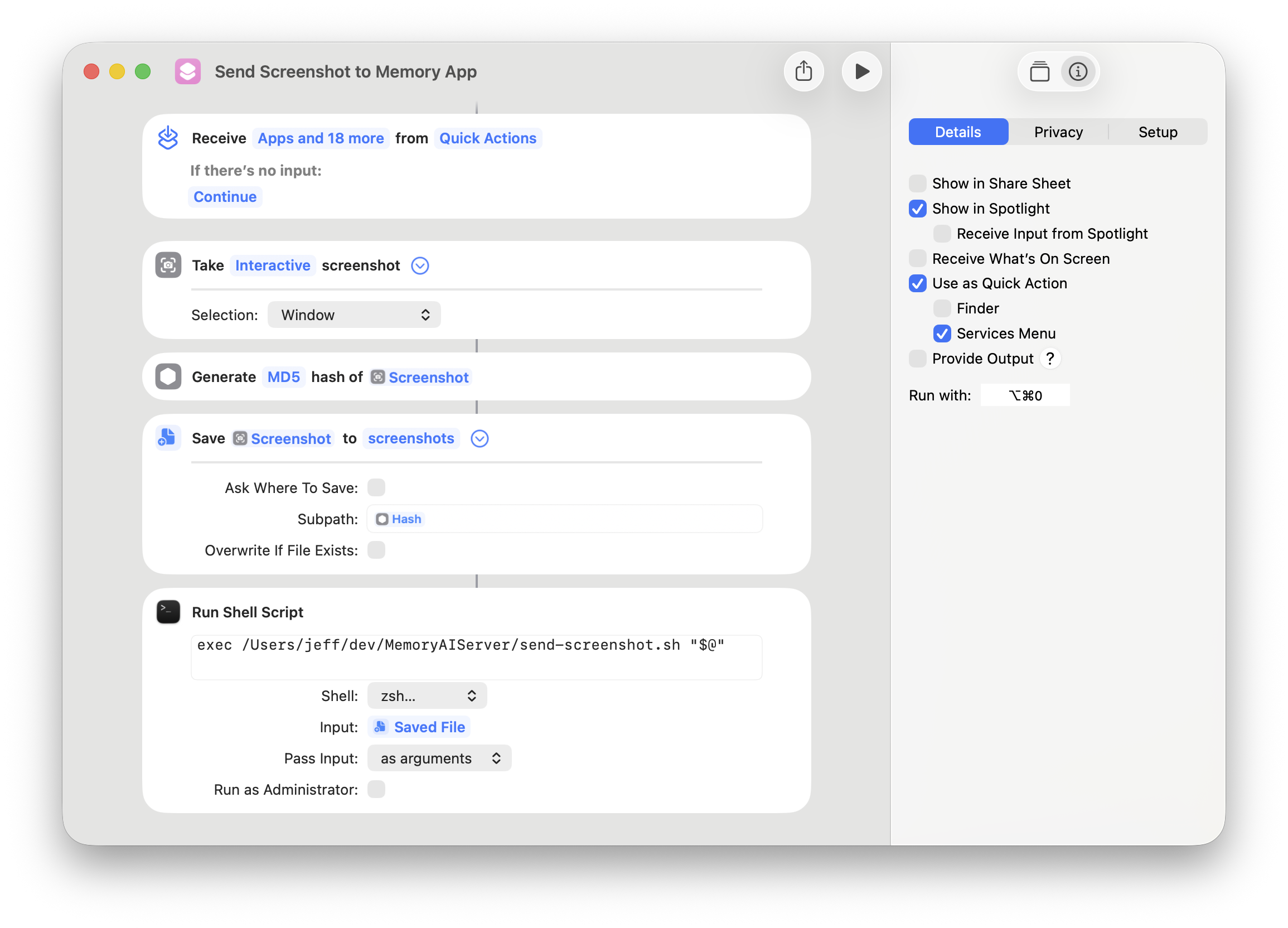Click the shortcut details info icon
Image resolution: width=1288 pixels, height=928 pixels.
[x=1078, y=71]
